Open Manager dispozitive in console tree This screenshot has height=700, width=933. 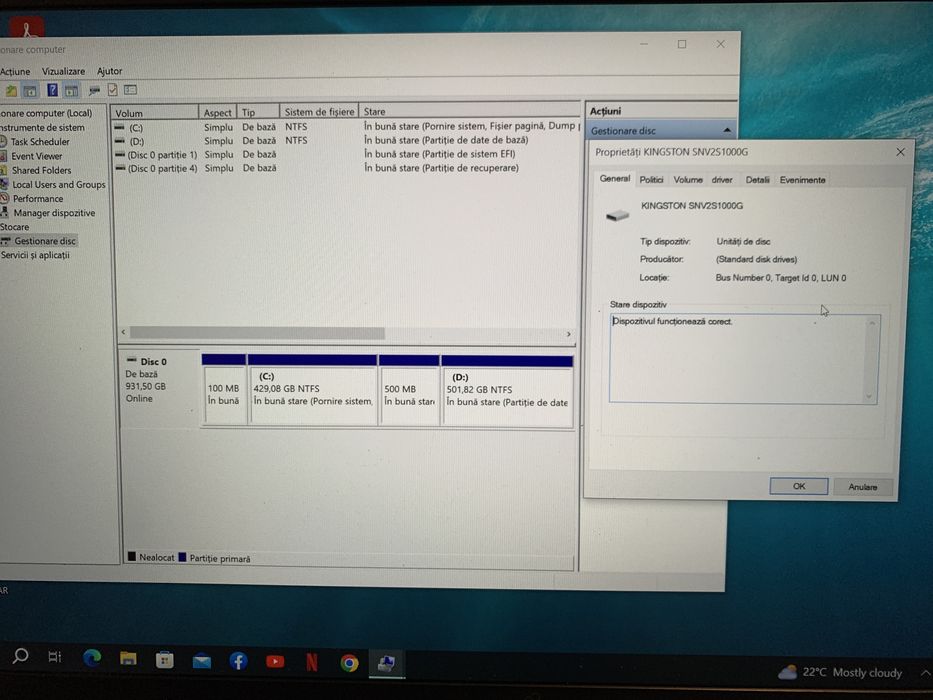[x=54, y=213]
